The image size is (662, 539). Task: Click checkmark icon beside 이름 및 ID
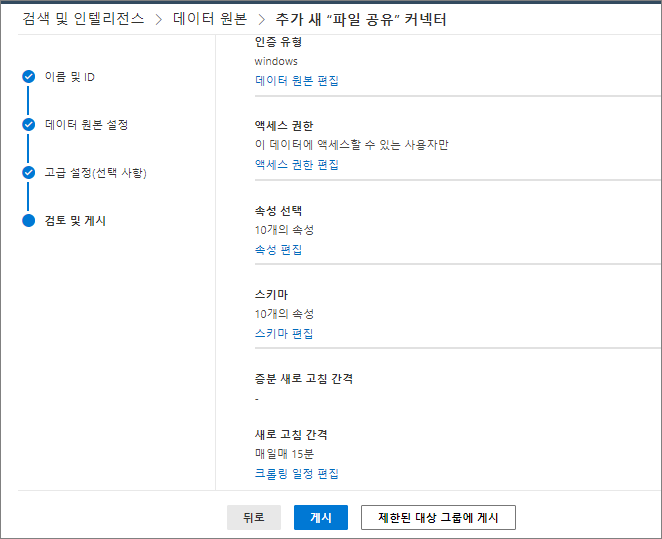(x=29, y=77)
